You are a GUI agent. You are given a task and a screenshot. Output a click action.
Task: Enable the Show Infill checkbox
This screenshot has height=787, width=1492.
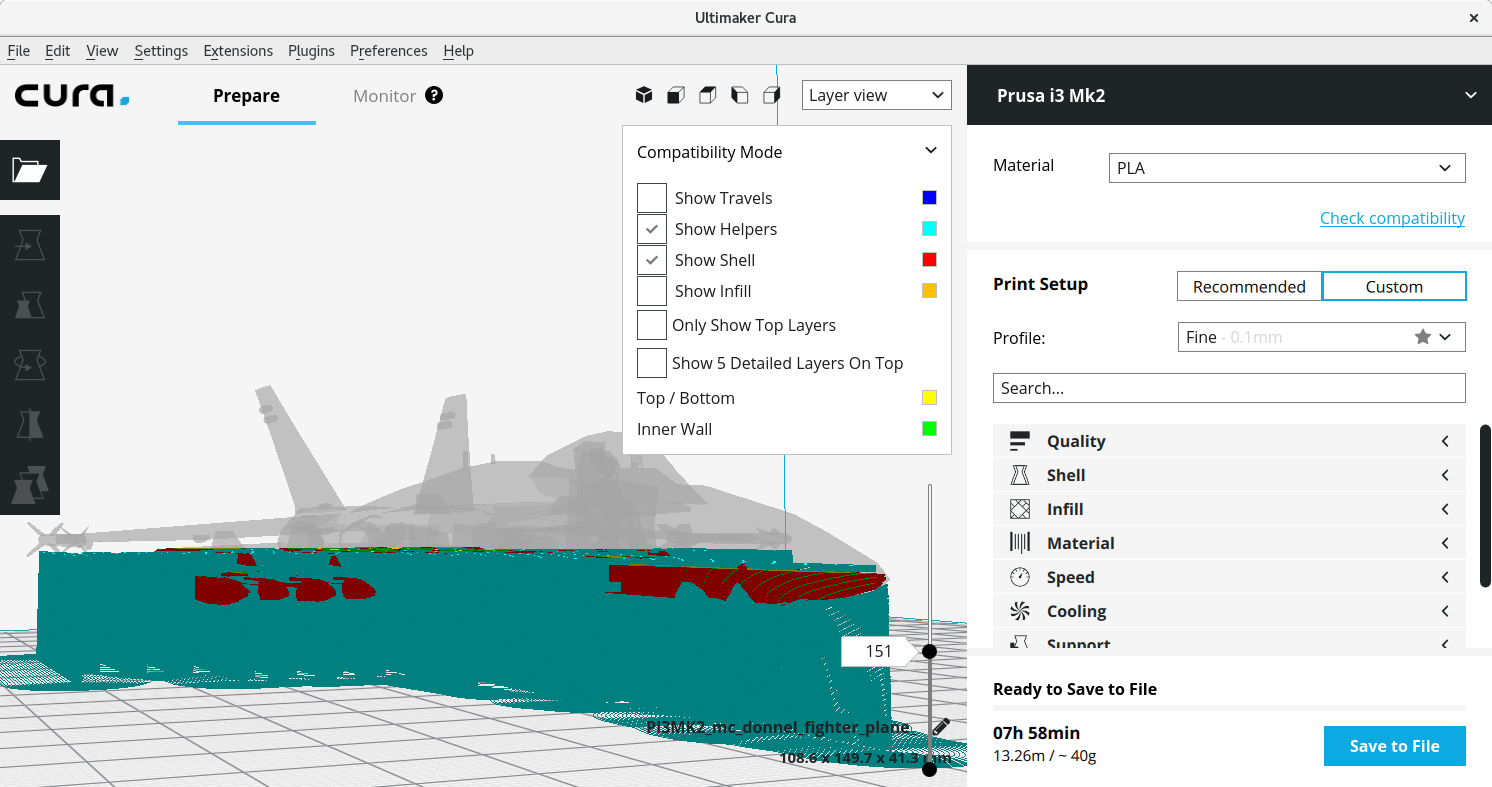pyautogui.click(x=652, y=291)
